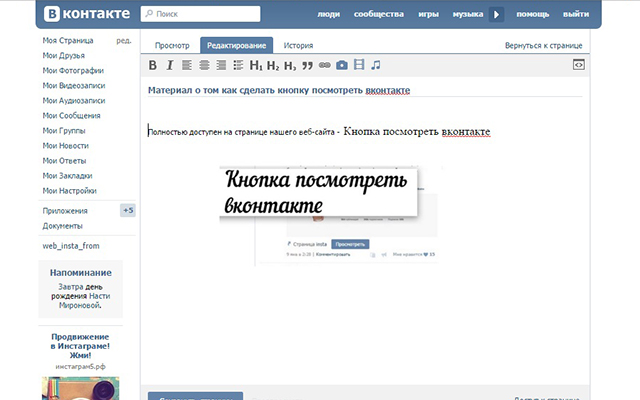Screen dimensions: 640x400
Task: Apply Heading 2 (H2) style
Action: point(273,65)
